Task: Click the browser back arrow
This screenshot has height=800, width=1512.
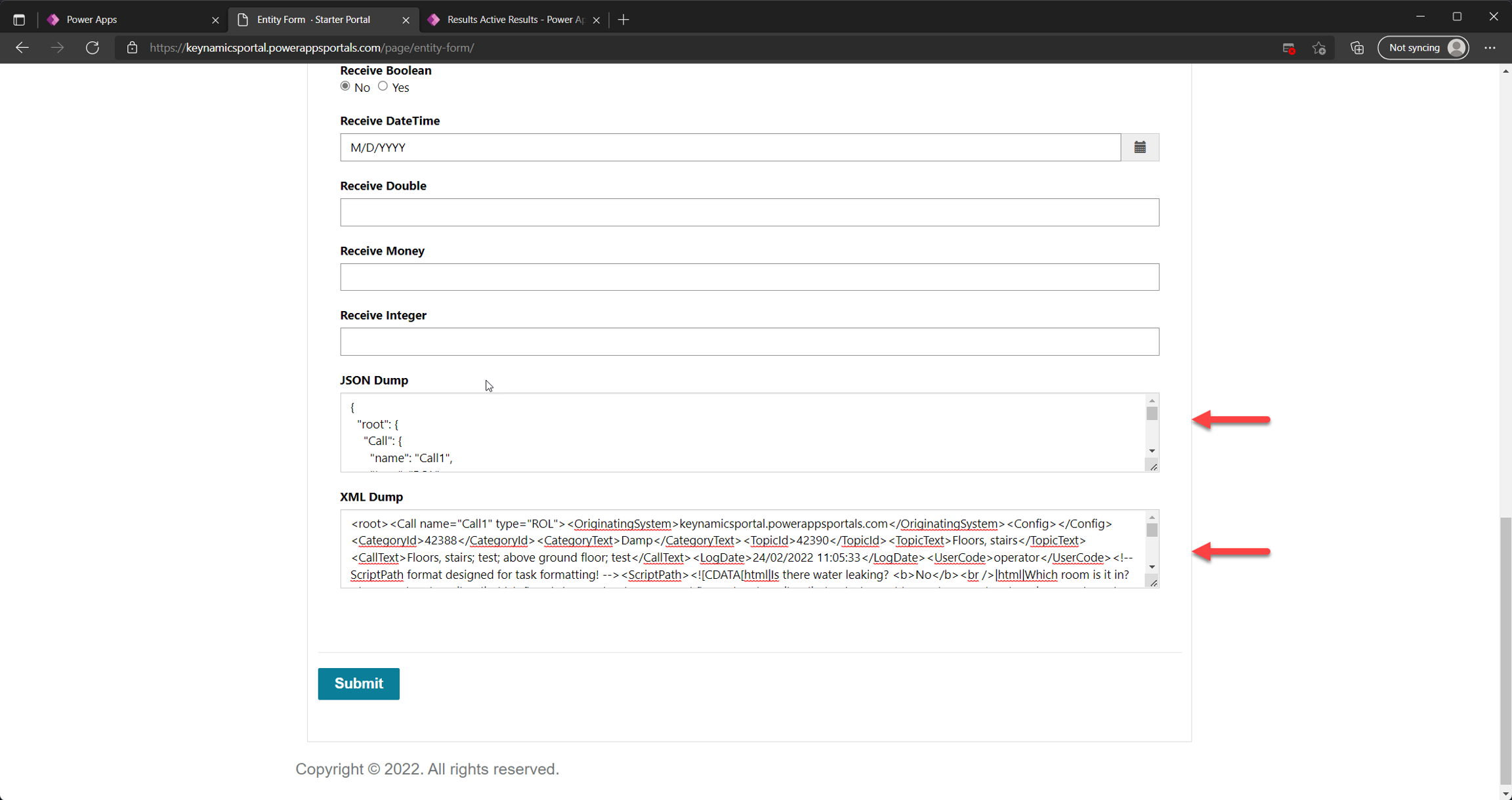Action: tap(22, 48)
